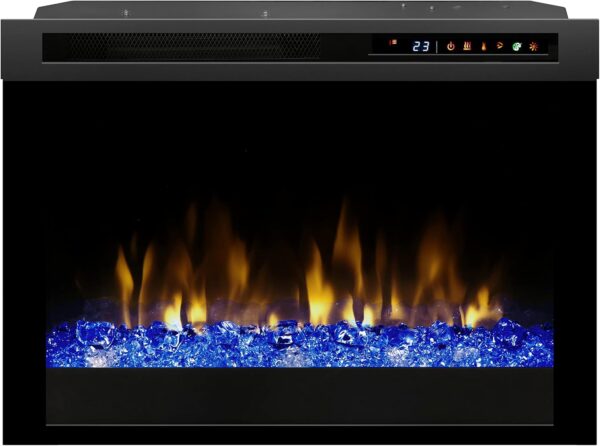This screenshot has height=446, width=600.
Task: Tap the orange arrow speed icon
Action: tap(500, 46)
